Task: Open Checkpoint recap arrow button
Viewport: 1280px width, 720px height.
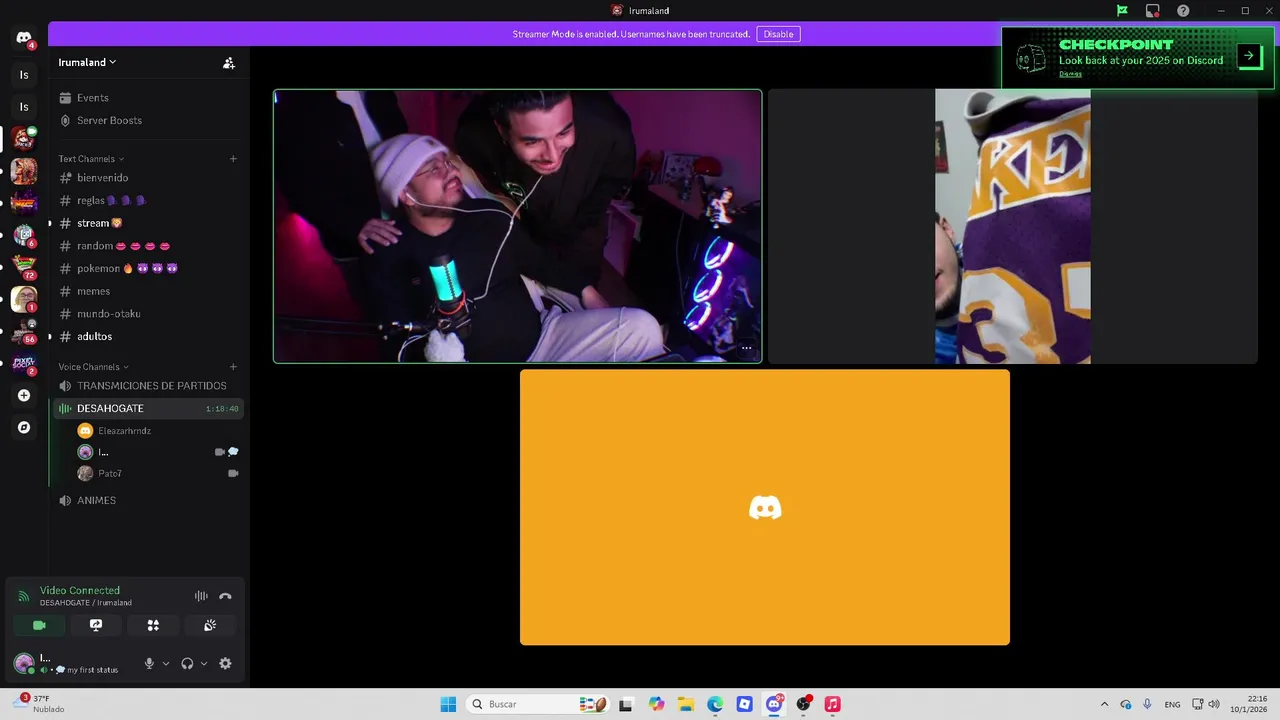Action: pyautogui.click(x=1249, y=56)
